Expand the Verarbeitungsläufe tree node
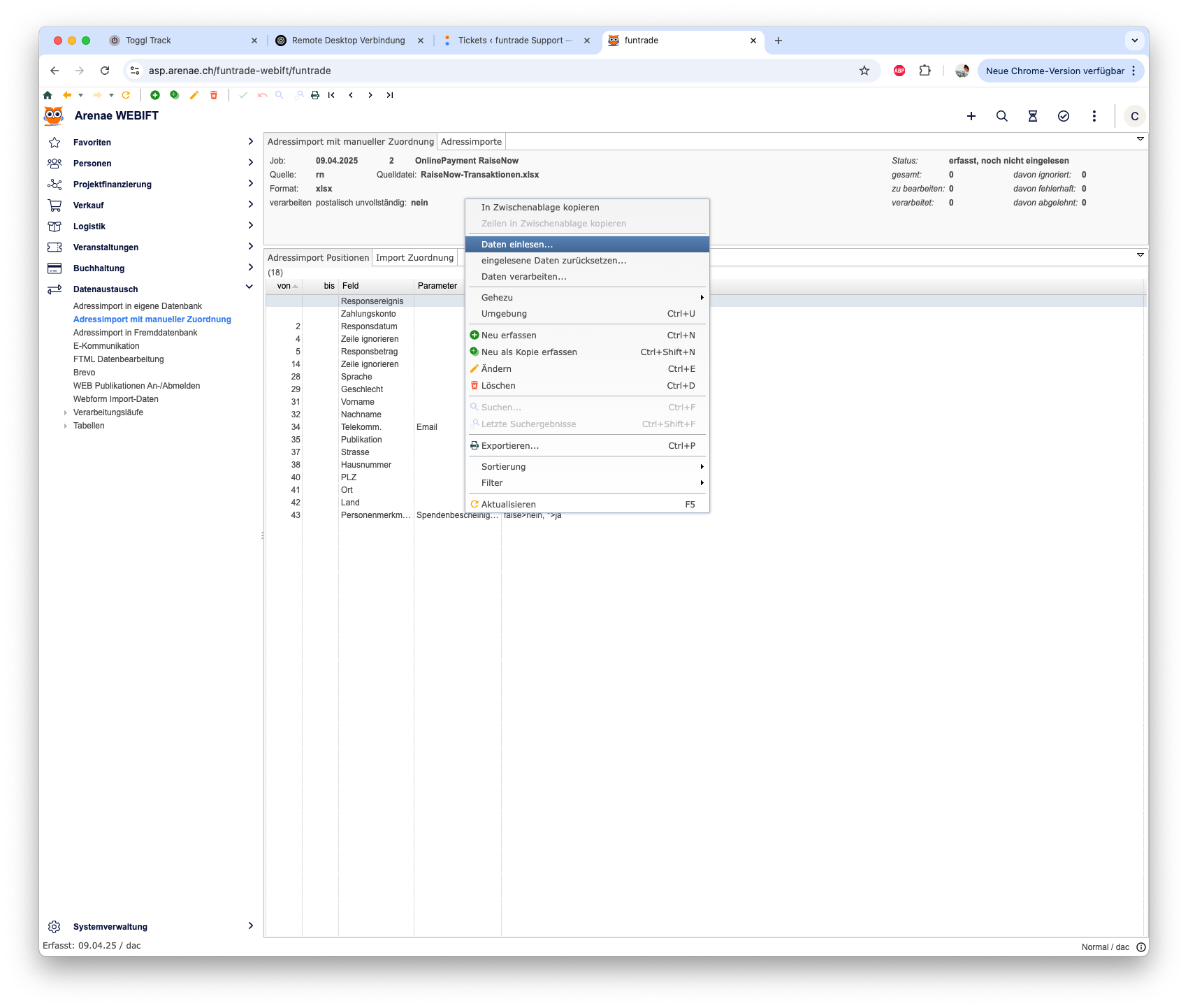Viewport: 1188px width, 1008px height. click(x=66, y=412)
